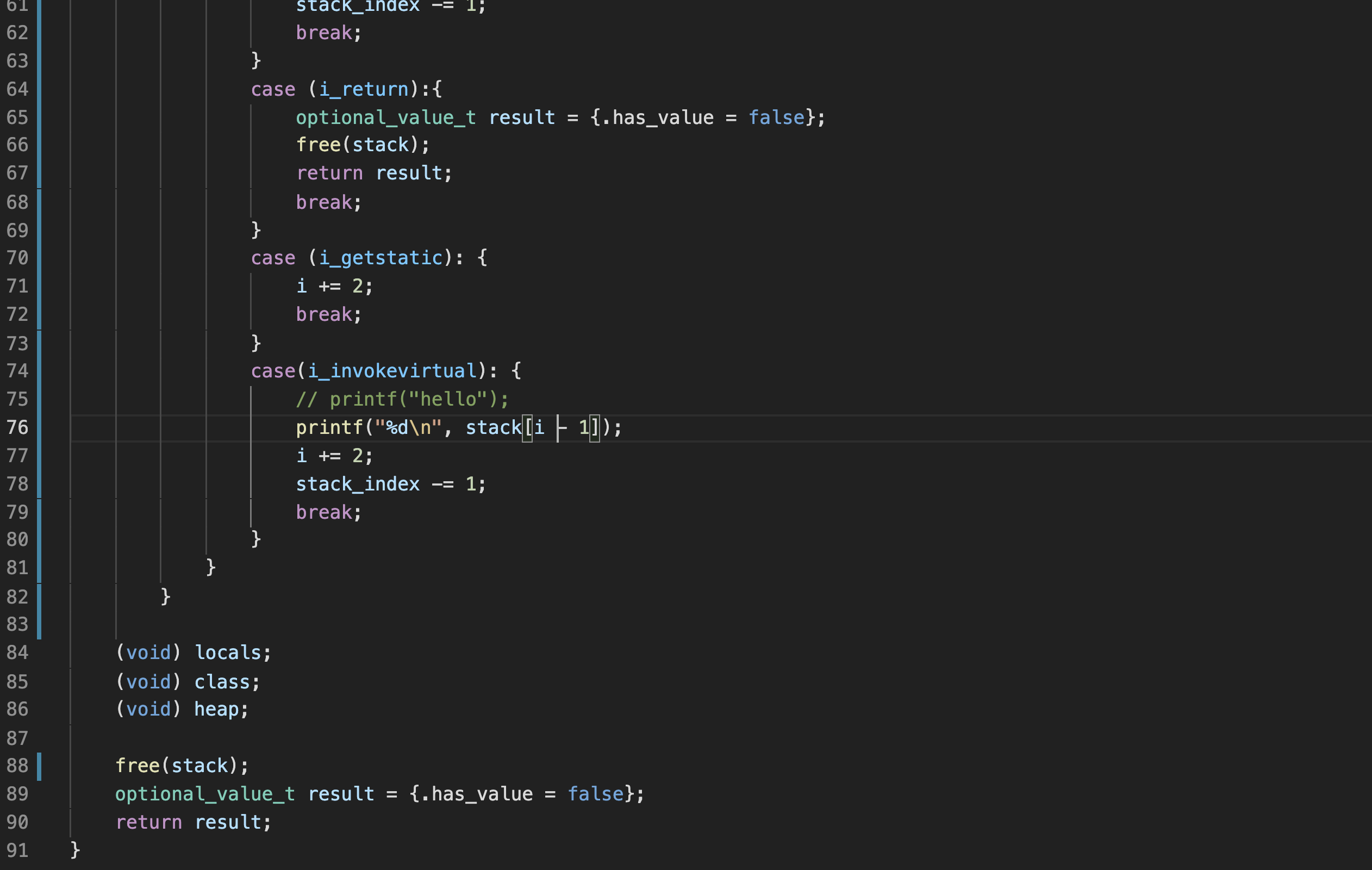1372x870 pixels.
Task: Click the (void) class statement
Action: click(188, 681)
